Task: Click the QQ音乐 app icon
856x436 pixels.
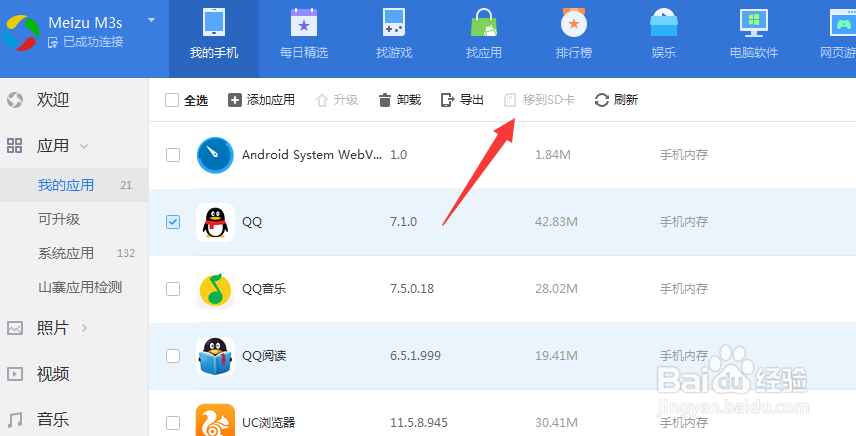Action: click(215, 289)
